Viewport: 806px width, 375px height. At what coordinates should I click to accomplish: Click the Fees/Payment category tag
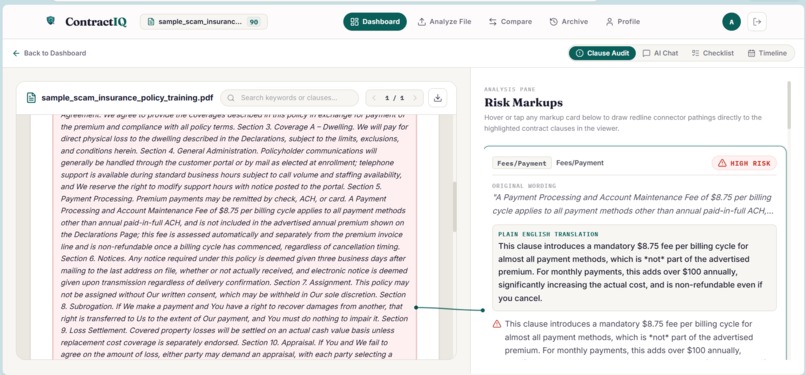pos(522,163)
